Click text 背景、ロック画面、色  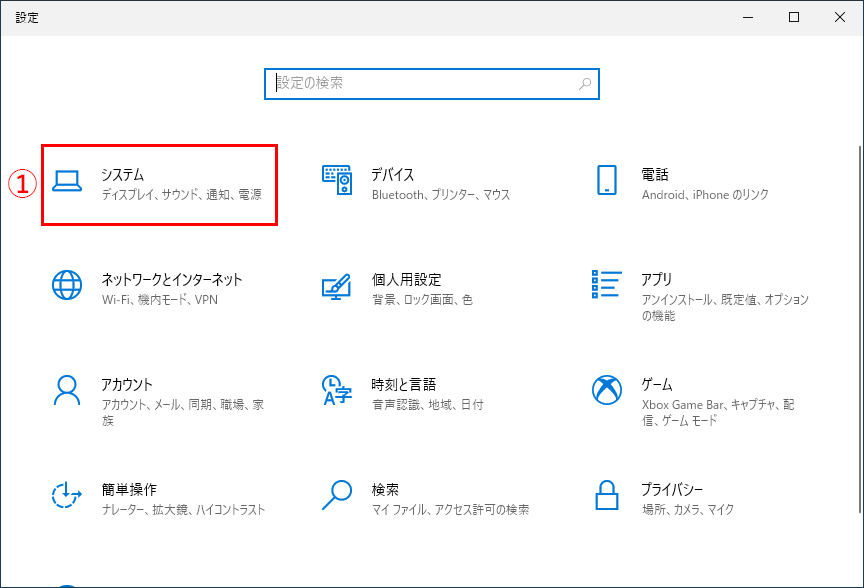(x=422, y=300)
